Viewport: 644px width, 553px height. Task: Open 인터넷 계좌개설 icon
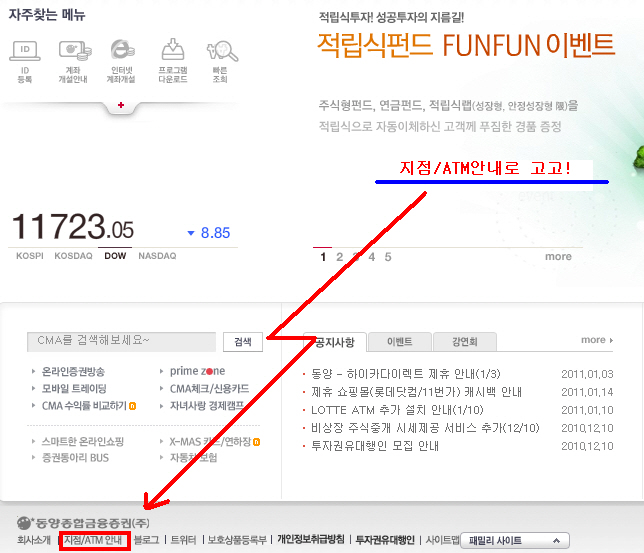click(x=122, y=62)
